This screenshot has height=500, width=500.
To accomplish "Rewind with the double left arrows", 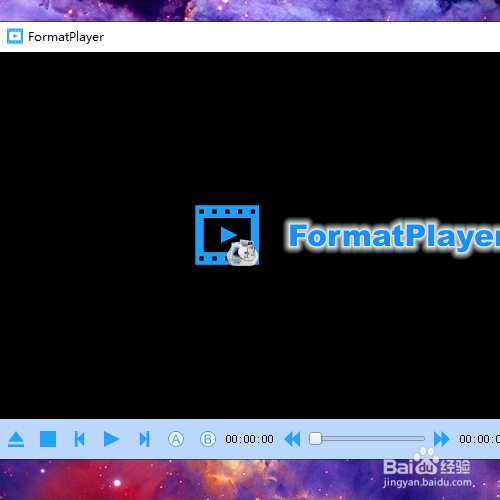I will (292, 439).
